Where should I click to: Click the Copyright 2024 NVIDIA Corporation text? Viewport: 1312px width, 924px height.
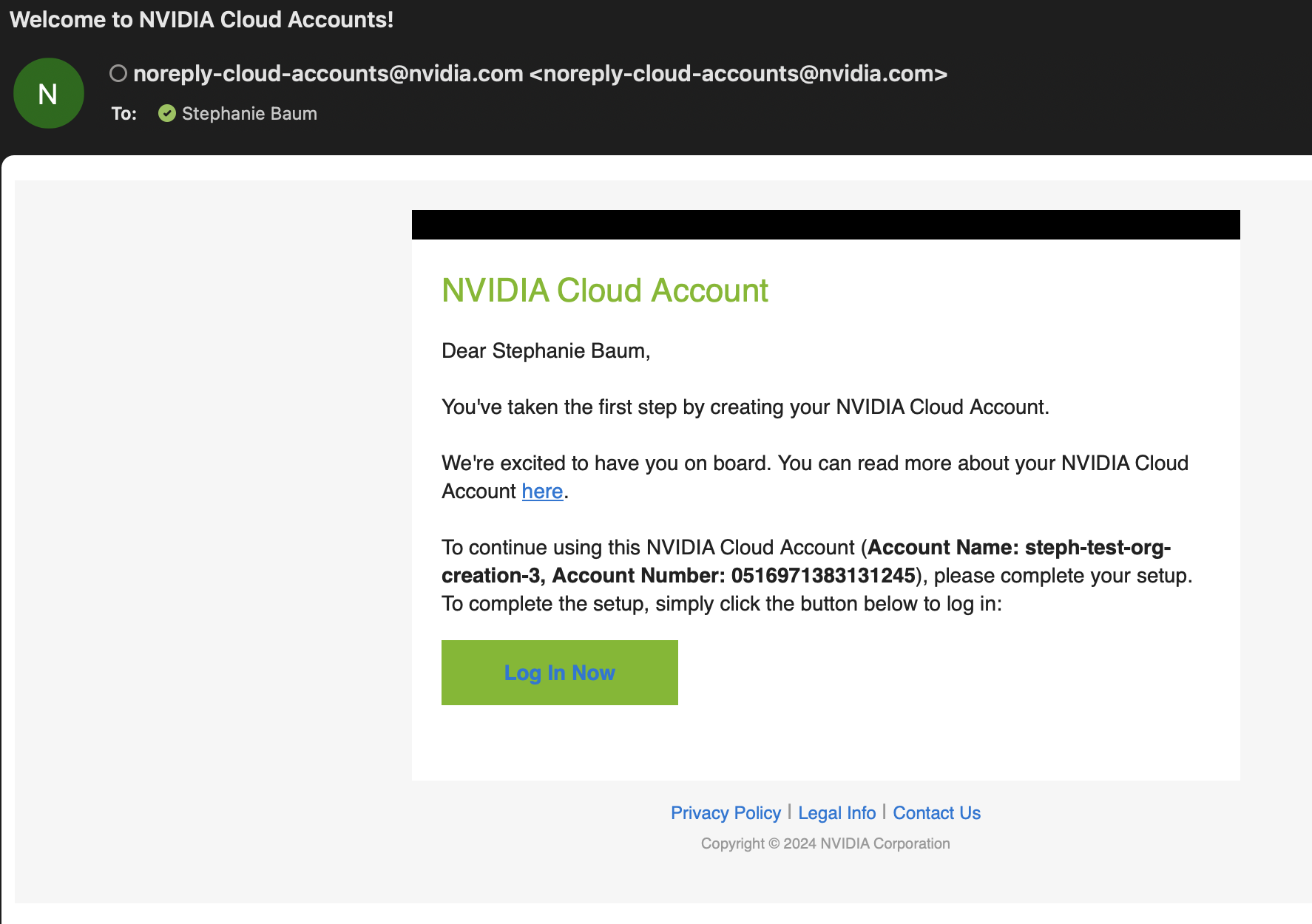tap(825, 843)
